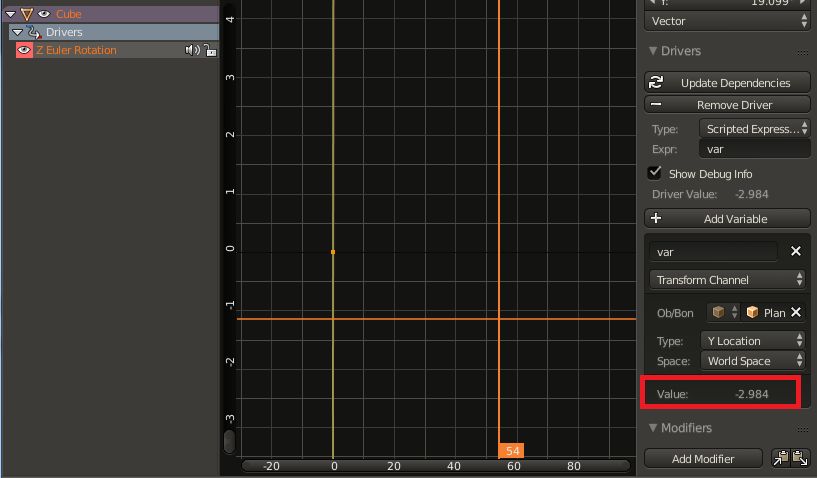Click the vertical scrollbar handle at the graph's left edge
This screenshot has height=478, width=817.
pos(230,441)
